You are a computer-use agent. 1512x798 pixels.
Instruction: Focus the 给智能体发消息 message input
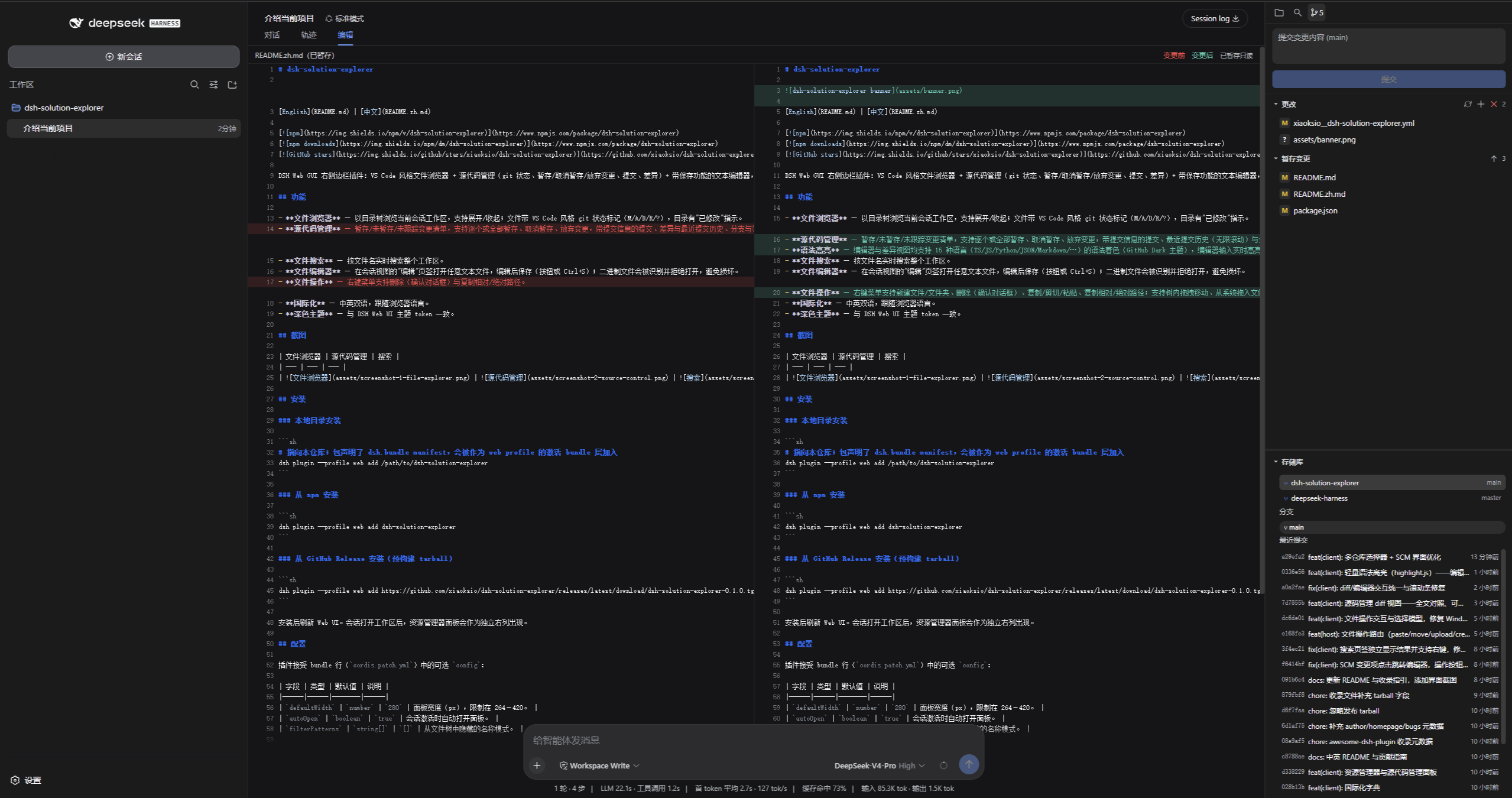tap(754, 740)
